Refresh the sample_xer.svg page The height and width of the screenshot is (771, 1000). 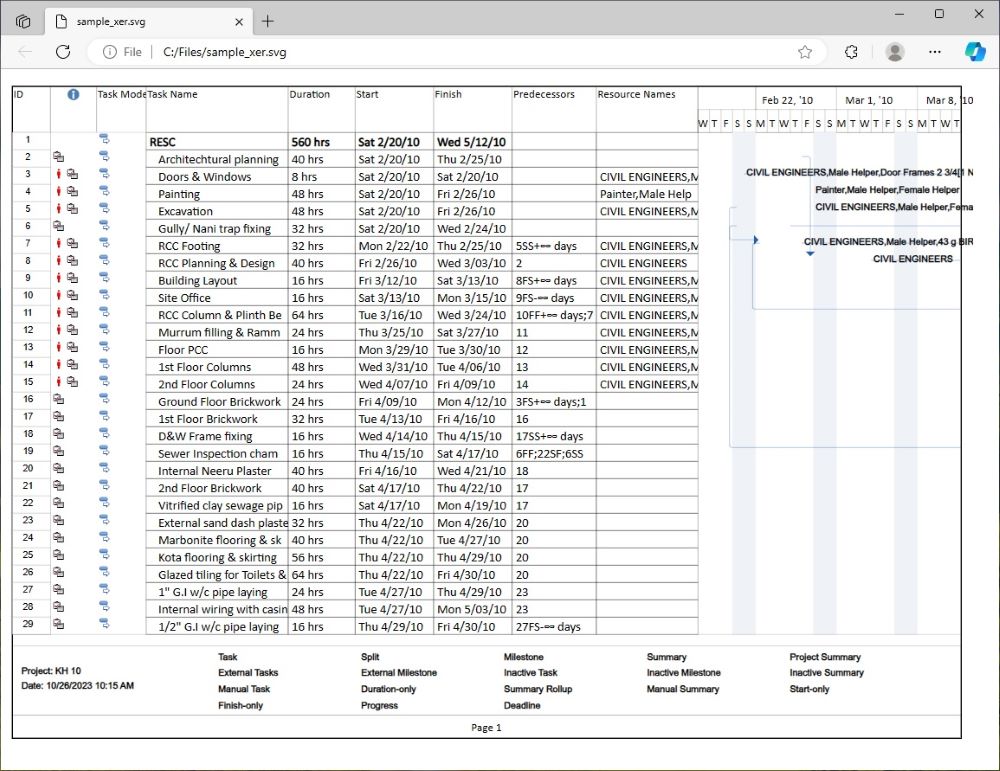[63, 52]
